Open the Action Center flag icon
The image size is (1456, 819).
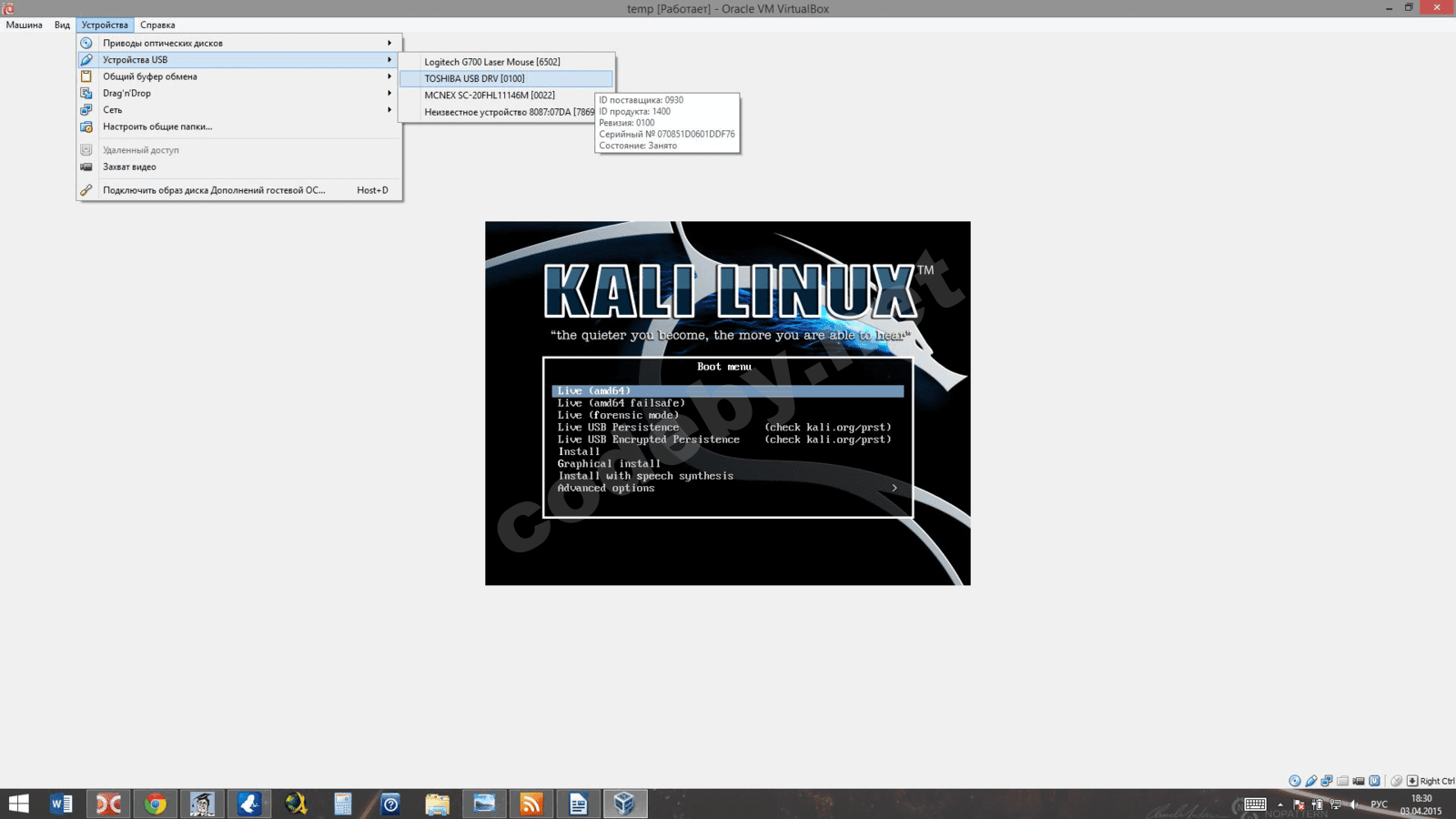pos(1299,804)
